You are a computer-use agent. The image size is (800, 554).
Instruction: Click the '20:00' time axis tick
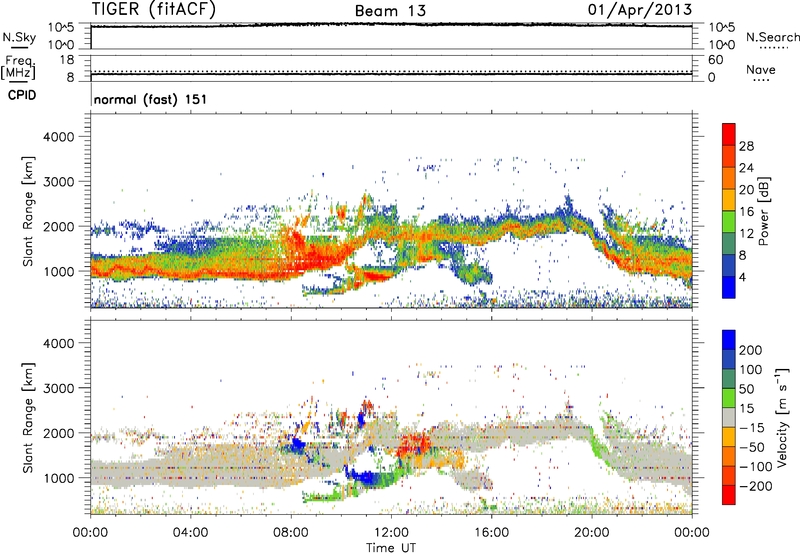point(592,533)
